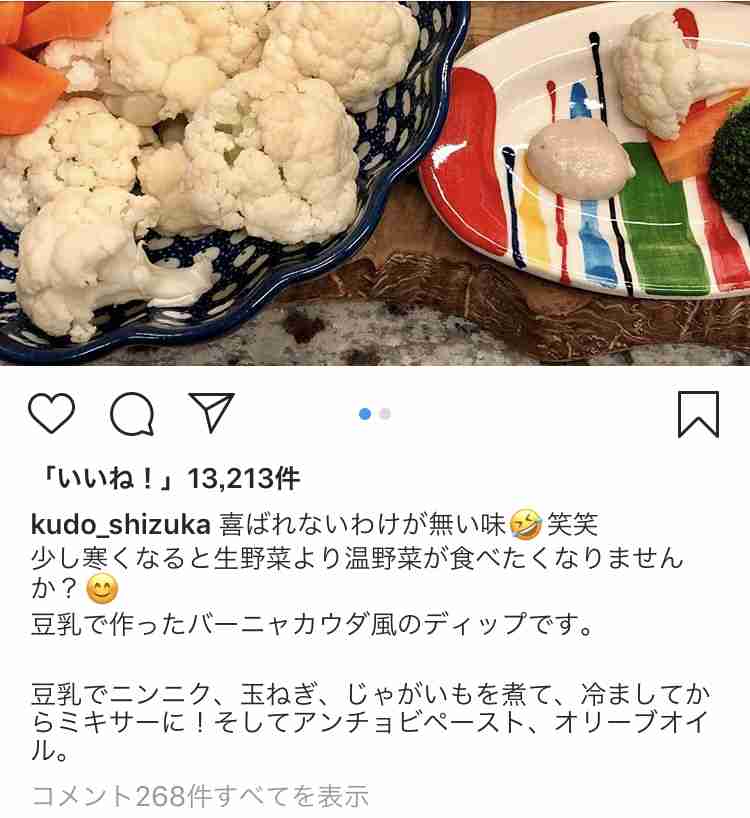Viewport: 750px width, 818px height.
Task: Tap recipe paragraph mentioning ニンニク
Action: click(370, 722)
